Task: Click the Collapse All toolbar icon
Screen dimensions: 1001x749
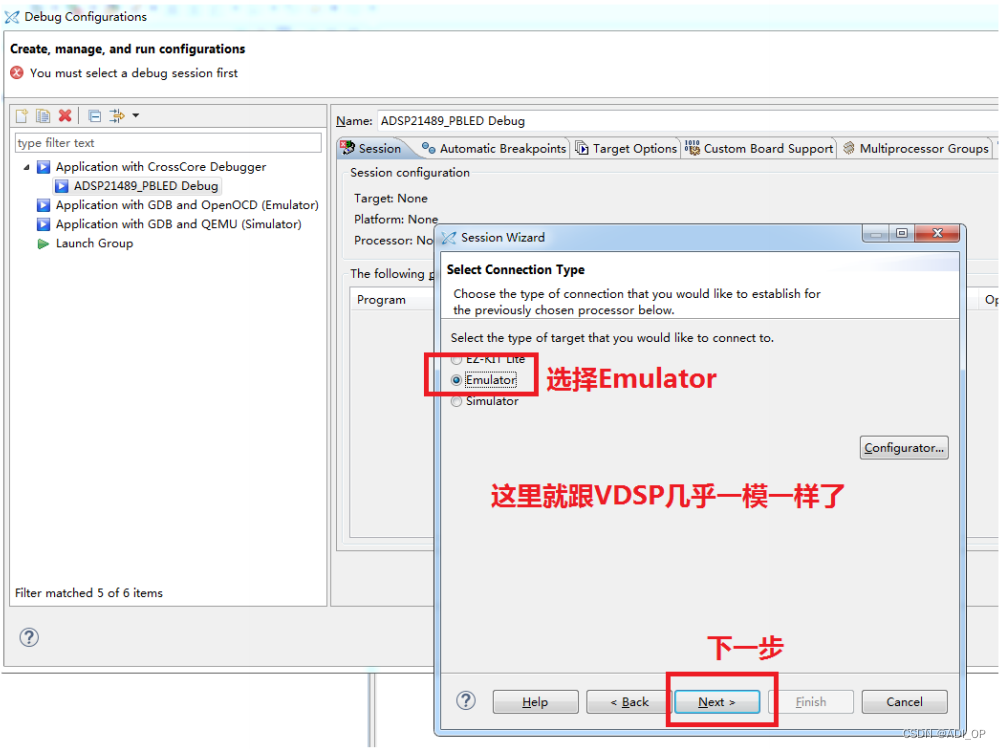Action: 94,116
